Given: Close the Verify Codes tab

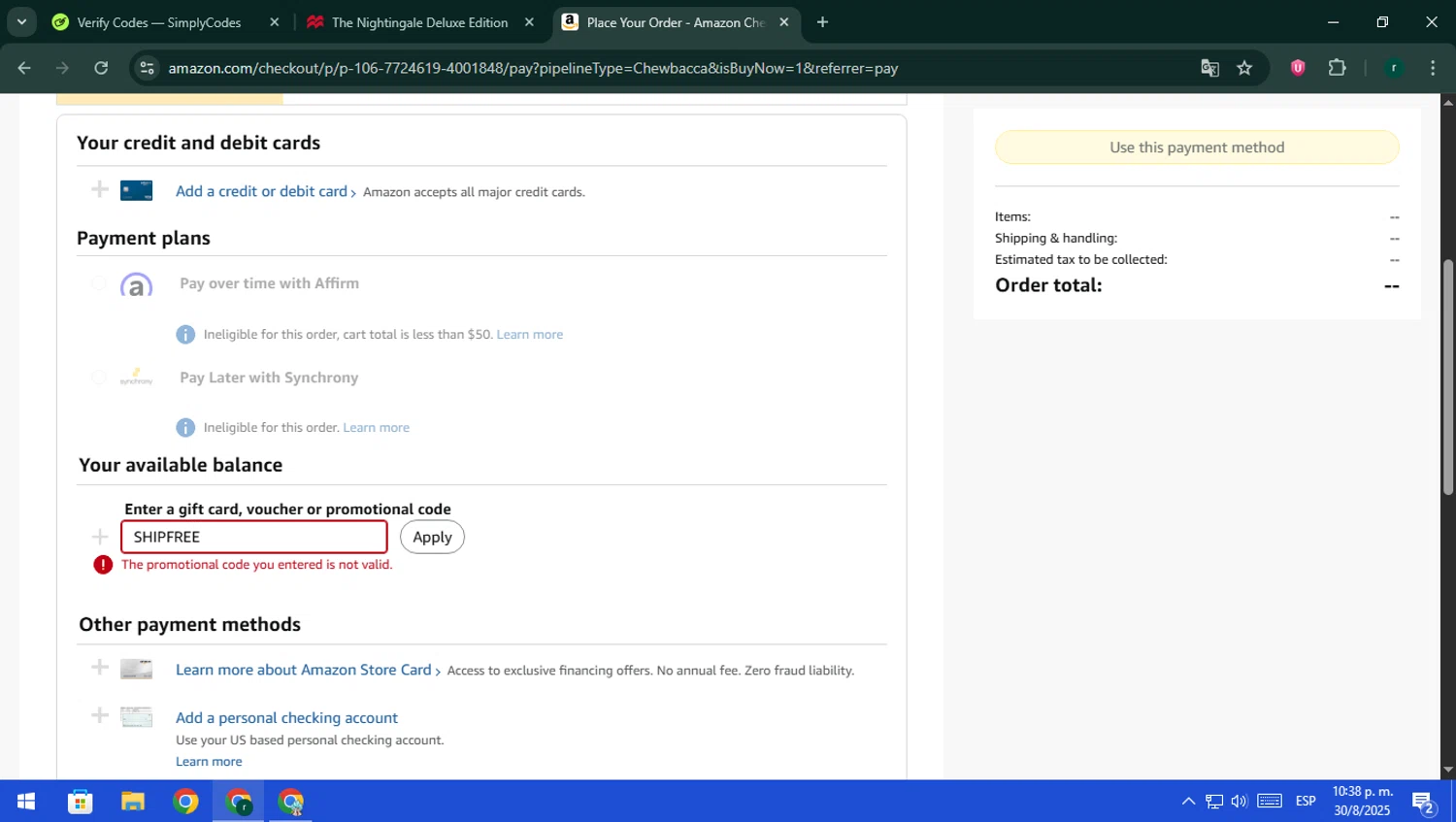Looking at the screenshot, I should click(x=275, y=22).
